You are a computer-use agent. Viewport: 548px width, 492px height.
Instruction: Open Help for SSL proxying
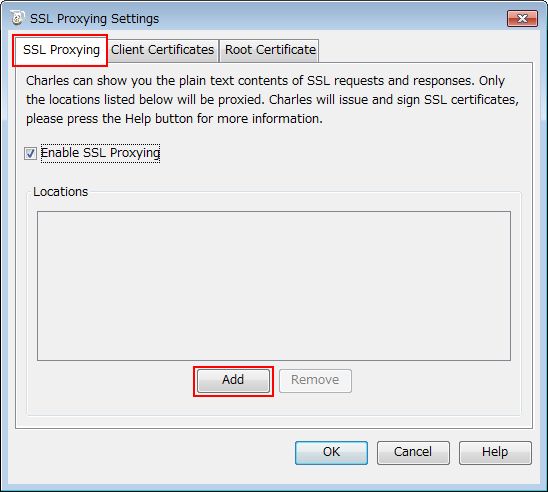tap(495, 453)
